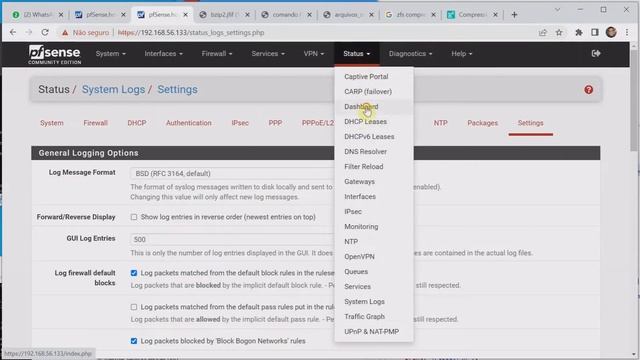
Task: Open the tab search chevron
Action: 558,9
